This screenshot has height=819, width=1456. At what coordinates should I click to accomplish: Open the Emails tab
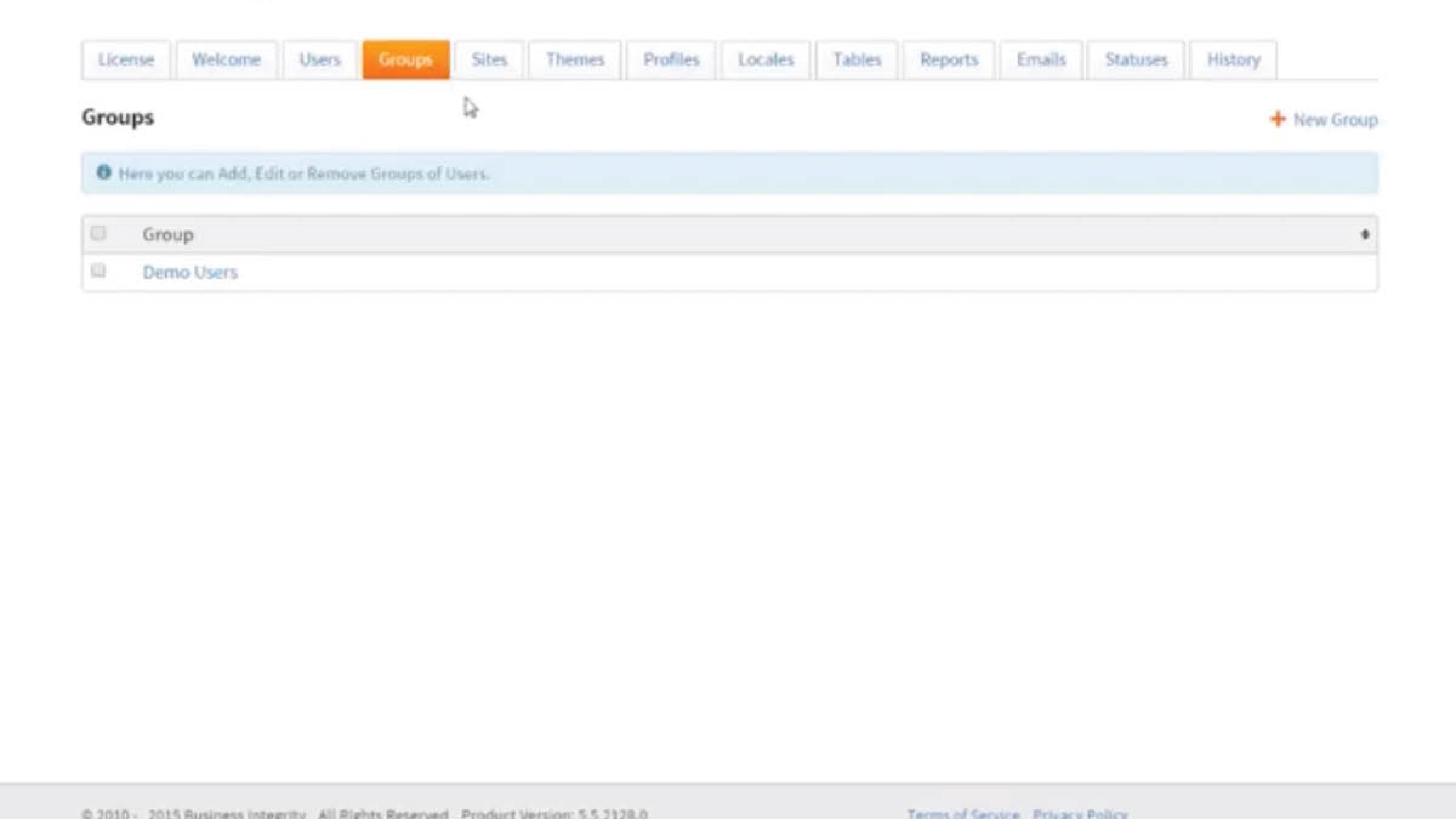click(1040, 60)
